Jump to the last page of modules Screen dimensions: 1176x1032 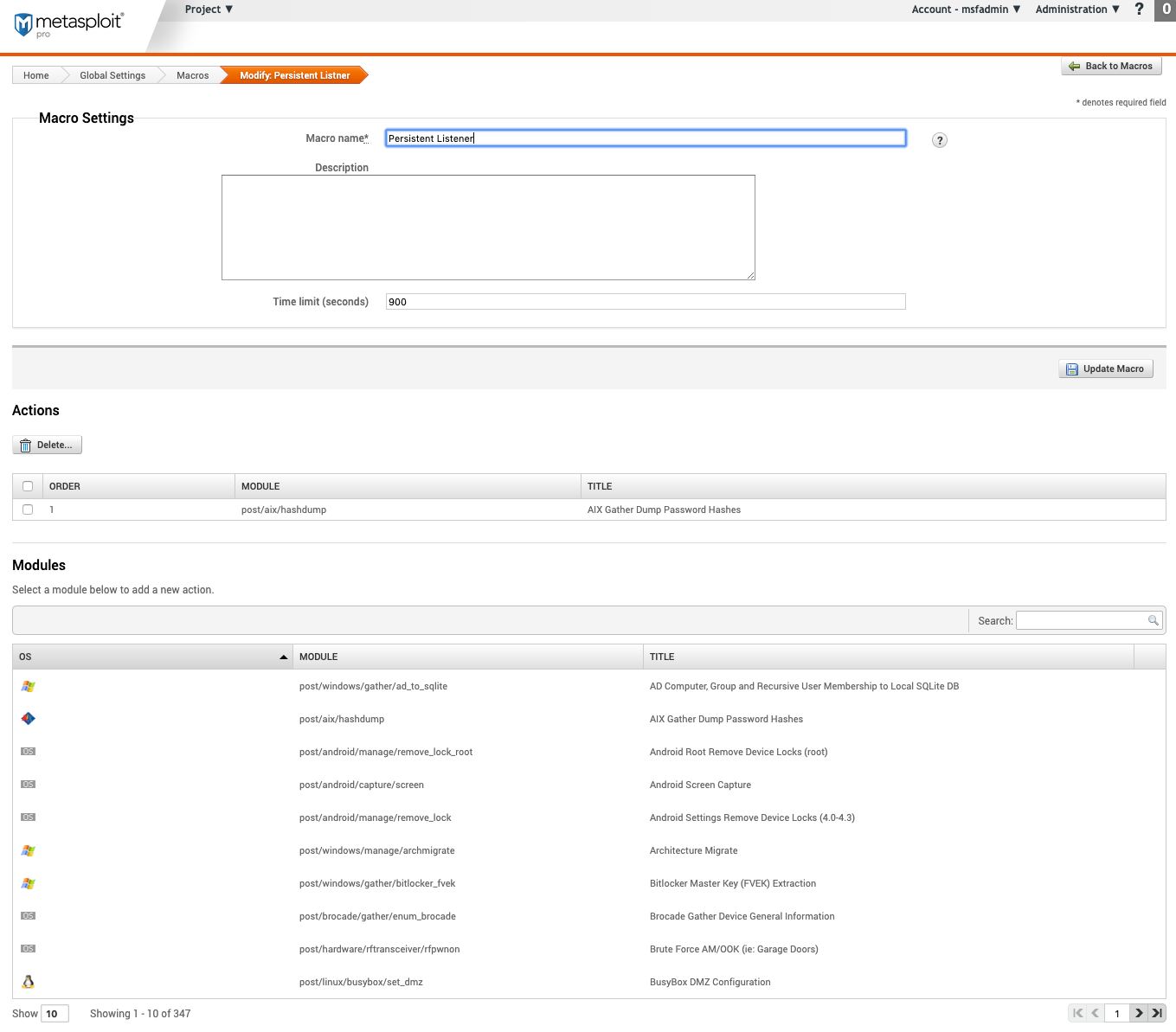point(1157,1013)
